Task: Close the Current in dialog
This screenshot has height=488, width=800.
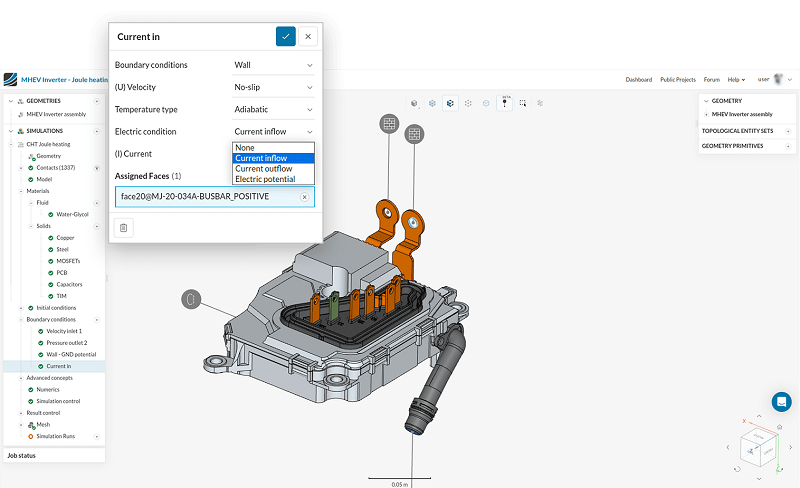Action: pyautogui.click(x=308, y=36)
